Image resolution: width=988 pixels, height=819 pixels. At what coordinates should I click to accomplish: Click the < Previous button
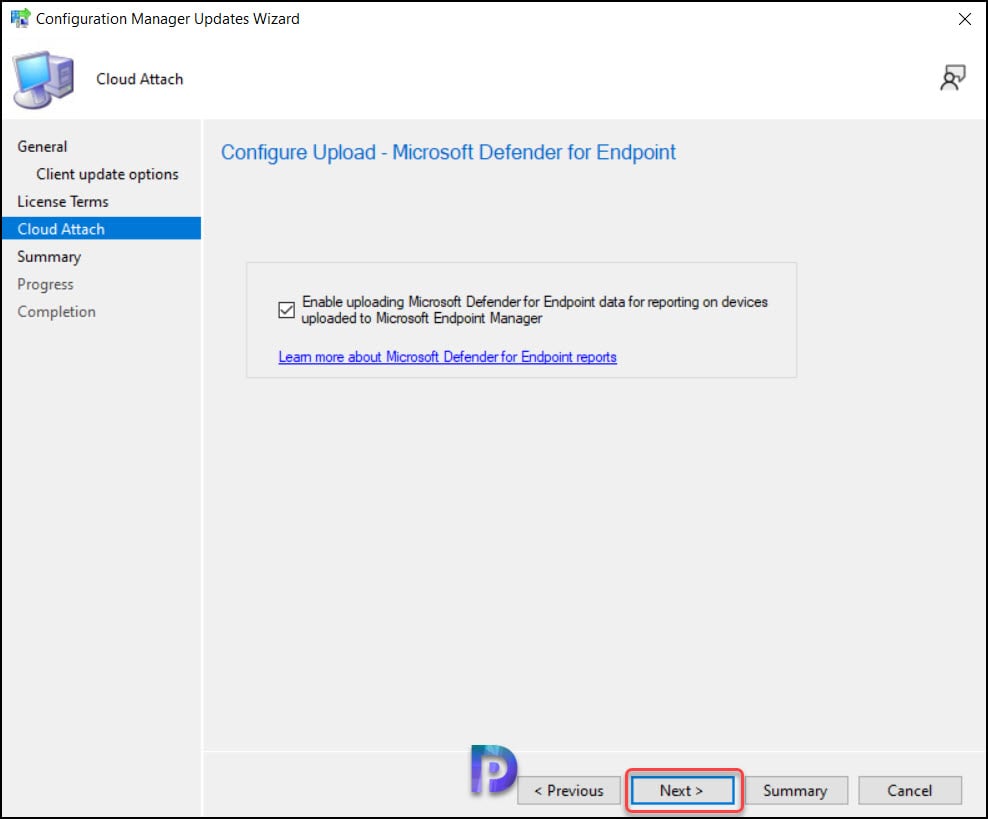coord(569,790)
